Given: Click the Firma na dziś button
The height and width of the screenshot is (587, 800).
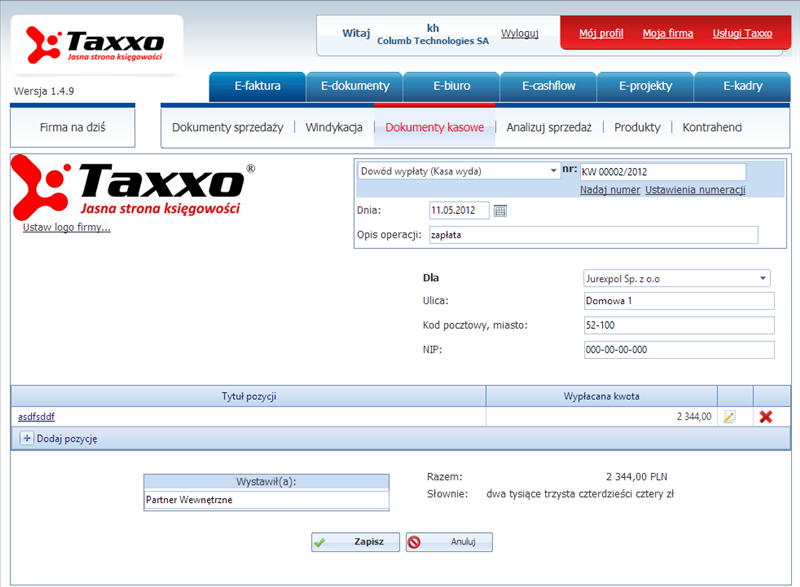Looking at the screenshot, I should pos(72,127).
